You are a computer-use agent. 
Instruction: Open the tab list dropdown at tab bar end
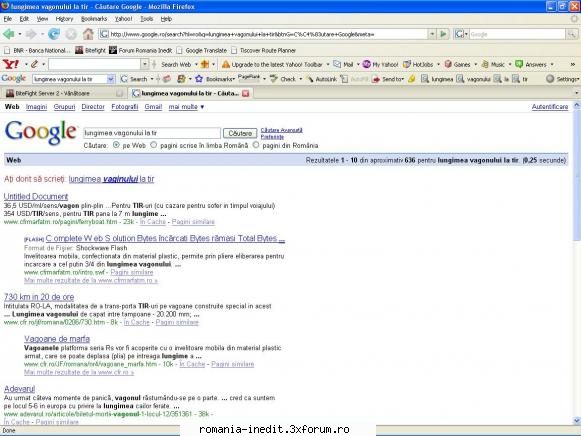point(576,93)
